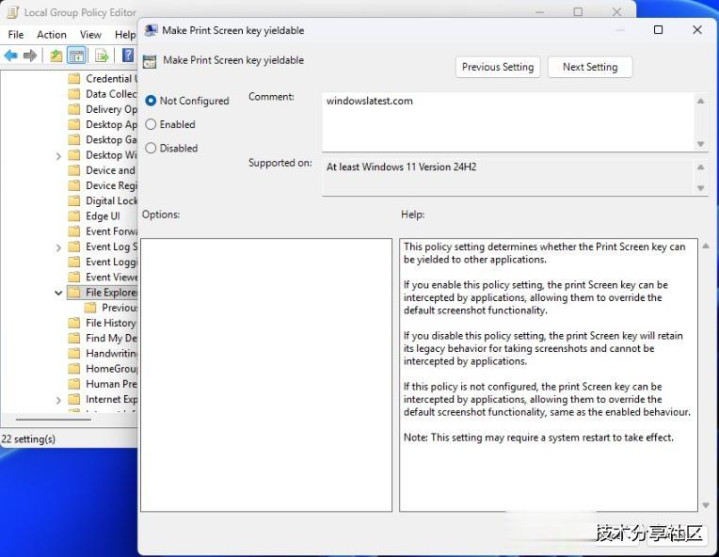This screenshot has height=557, width=719.
Task: Click the 'windowslatest.com' comment text
Action: coord(369,101)
